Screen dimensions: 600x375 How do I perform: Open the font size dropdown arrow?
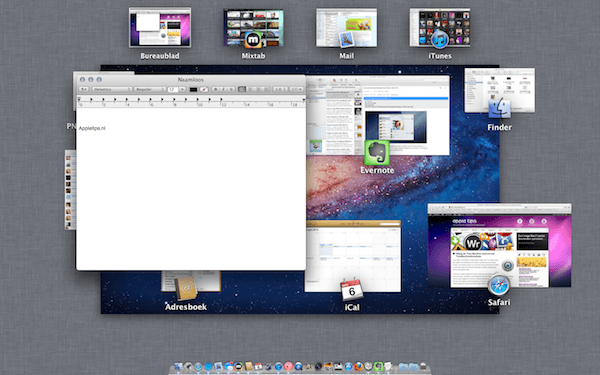182,89
